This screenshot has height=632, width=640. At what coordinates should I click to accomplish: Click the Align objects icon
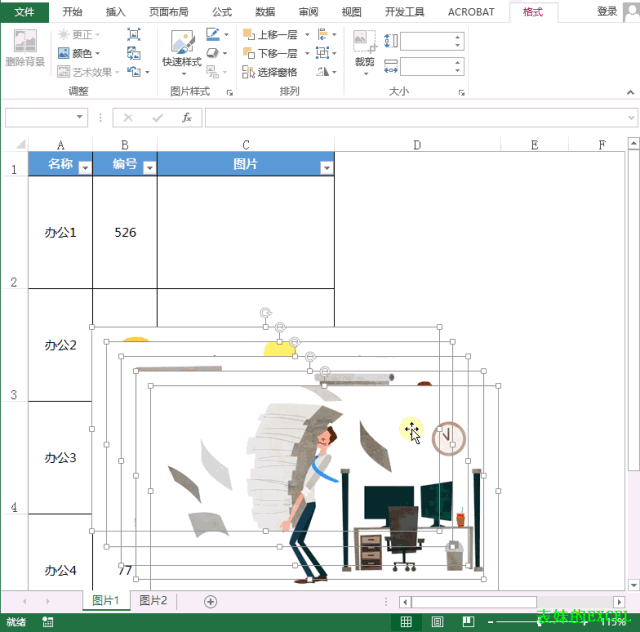pos(323,35)
